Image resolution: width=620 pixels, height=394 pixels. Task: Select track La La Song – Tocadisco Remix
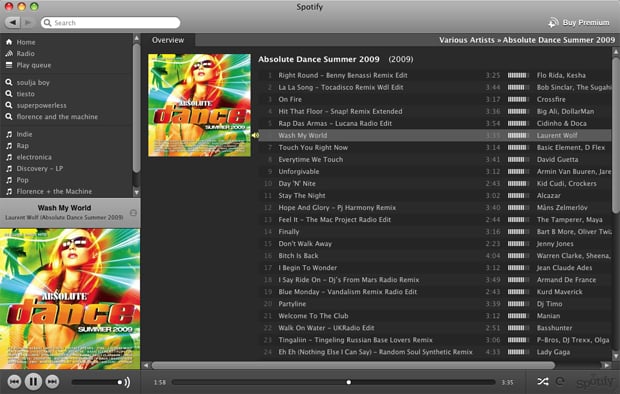pos(341,87)
